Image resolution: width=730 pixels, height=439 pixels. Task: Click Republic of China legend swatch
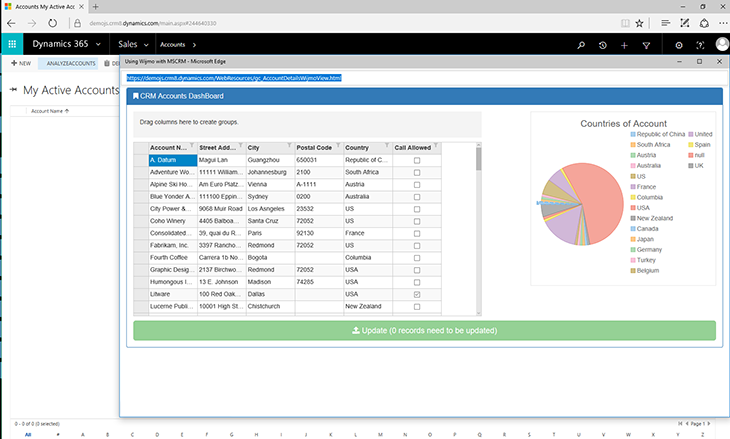click(633, 134)
